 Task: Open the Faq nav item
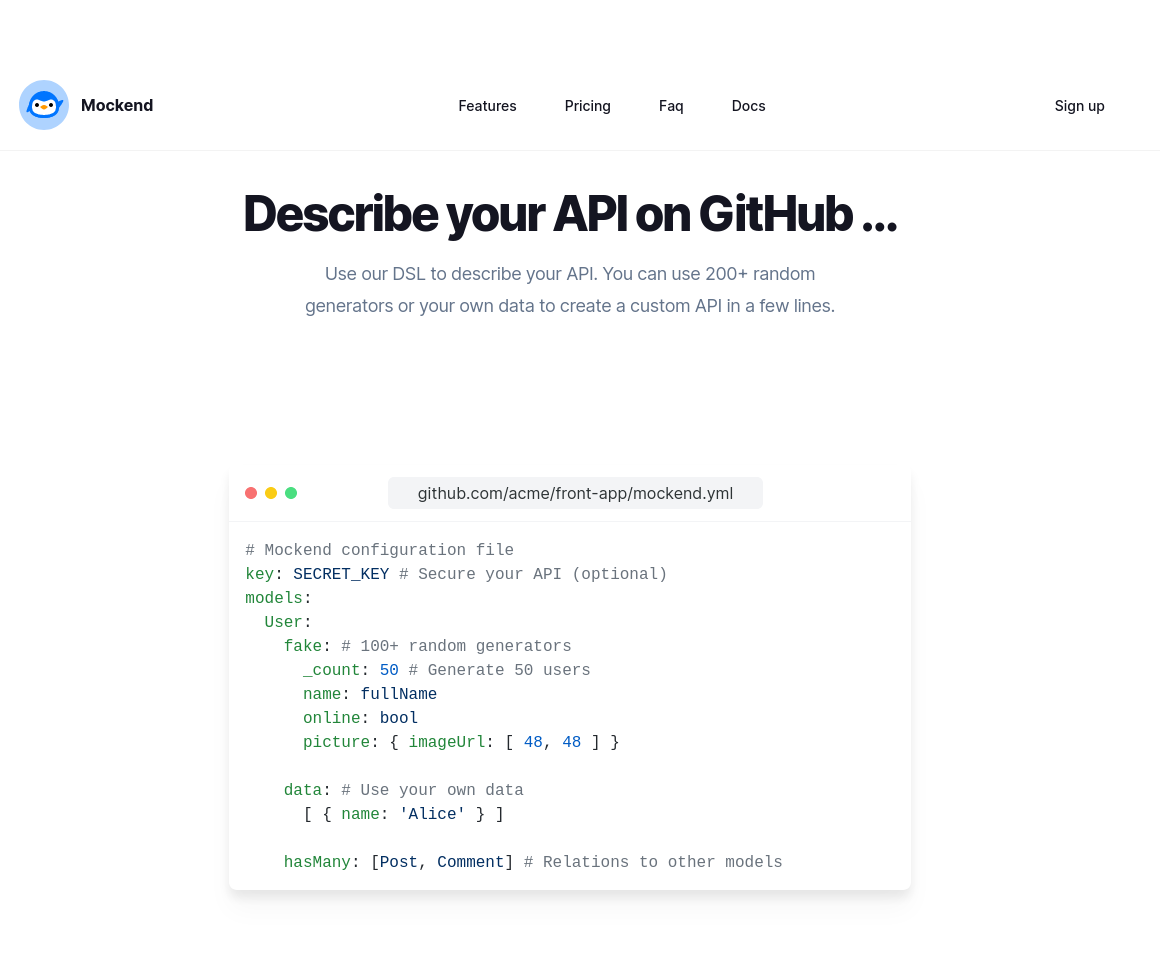click(x=671, y=106)
